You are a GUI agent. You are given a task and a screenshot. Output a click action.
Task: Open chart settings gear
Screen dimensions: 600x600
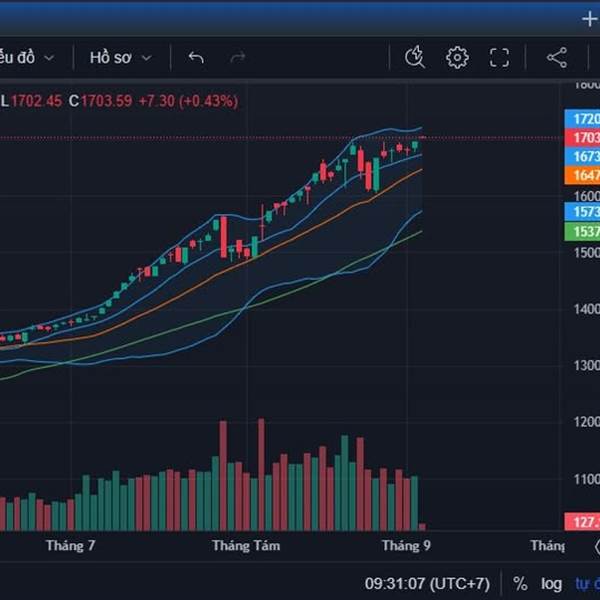point(457,58)
